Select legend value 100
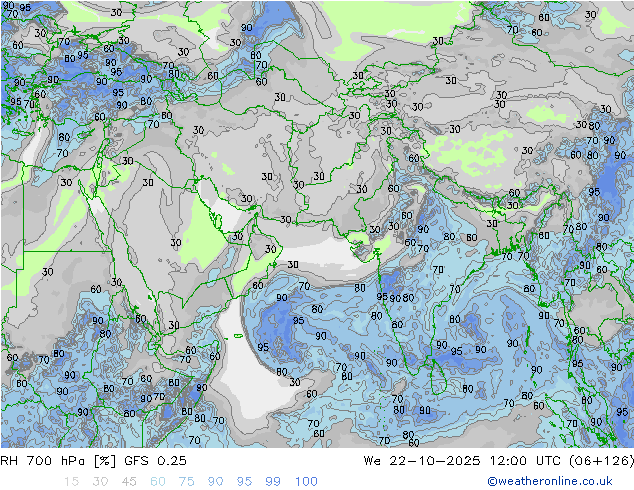Image resolution: width=634 pixels, height=490 pixels. (x=306, y=482)
